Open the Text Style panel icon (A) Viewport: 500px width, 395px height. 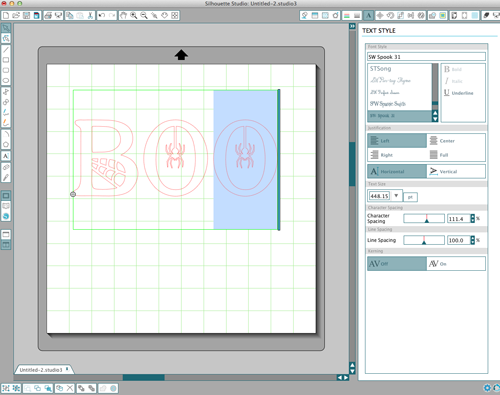[368, 15]
